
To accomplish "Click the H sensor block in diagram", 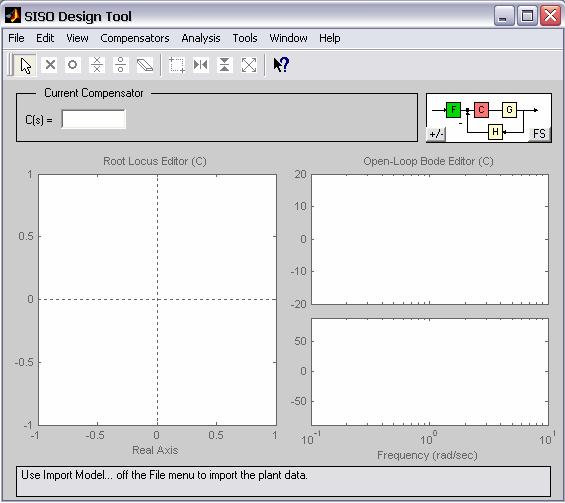I will coord(495,132).
